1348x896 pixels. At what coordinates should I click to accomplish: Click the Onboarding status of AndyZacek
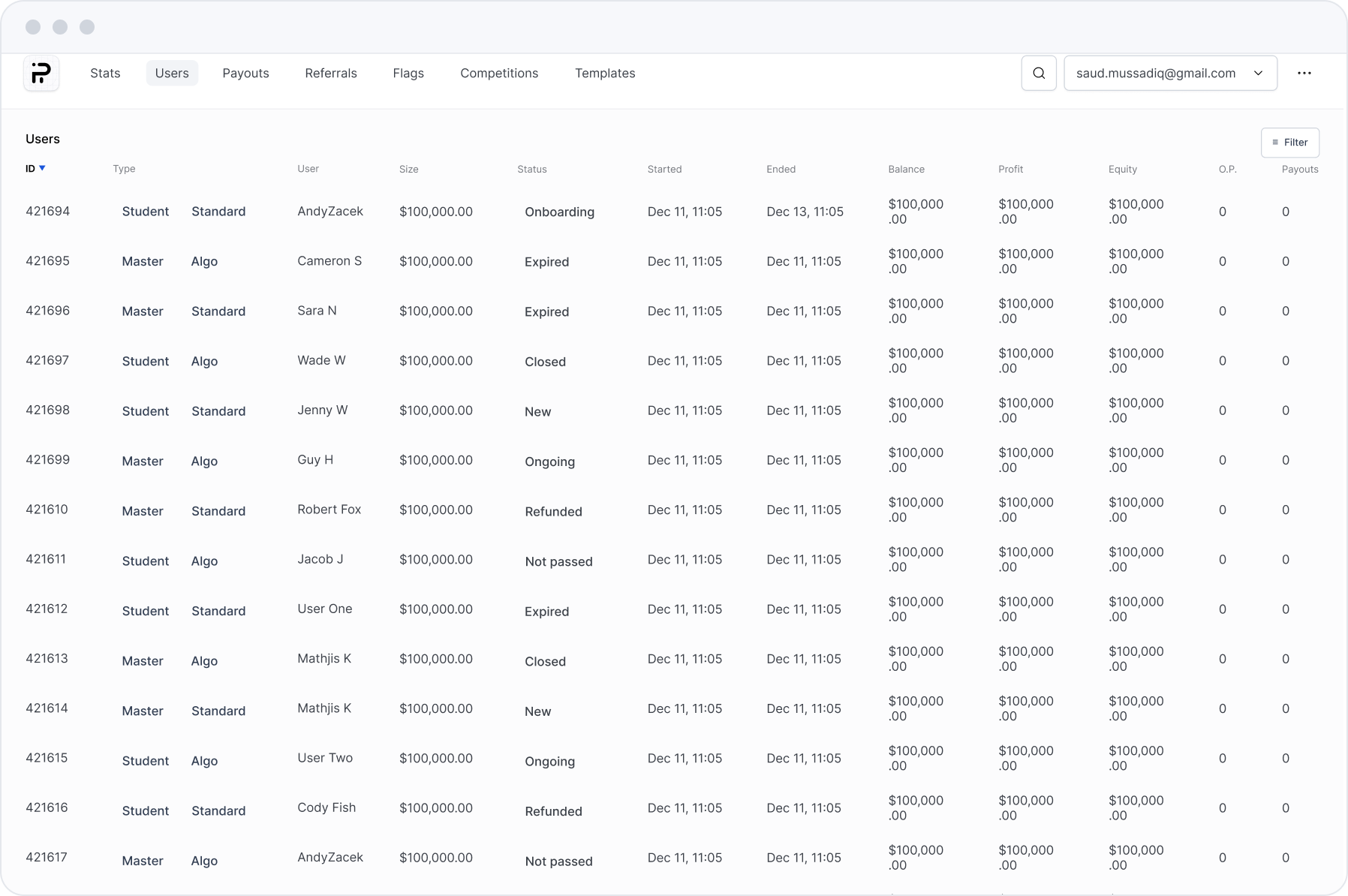point(559,212)
